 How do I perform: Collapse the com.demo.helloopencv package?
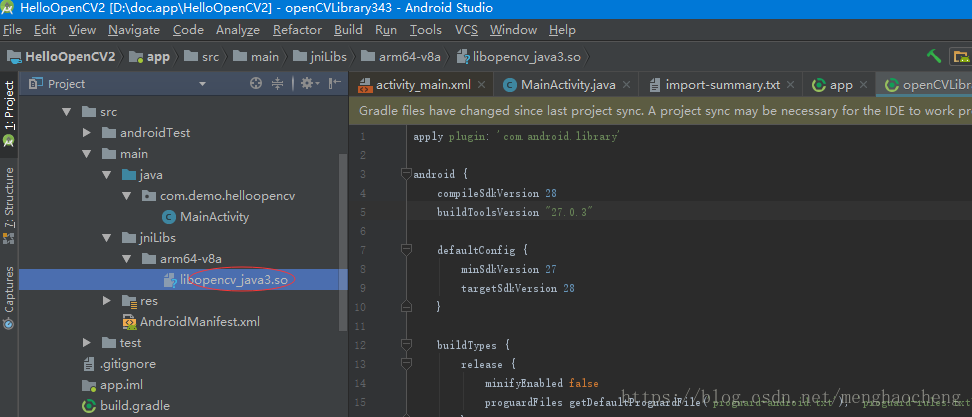pos(127,196)
